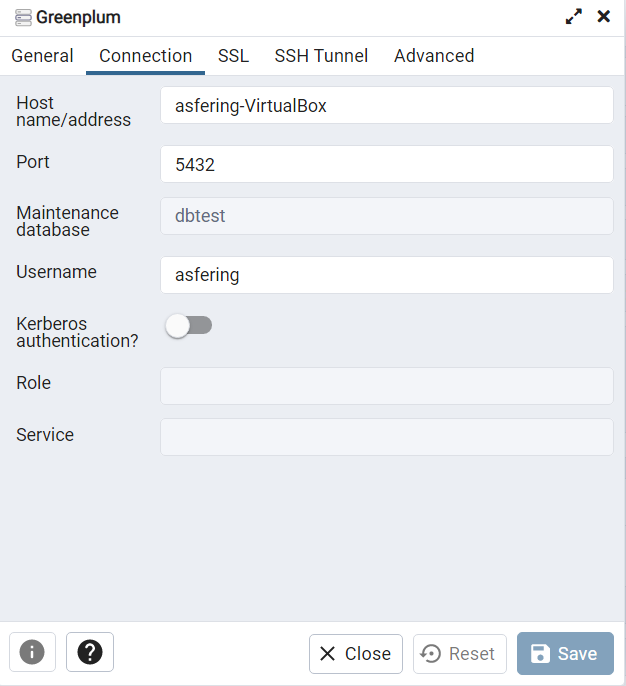Click the Kerberos authentication? label

[77, 332]
